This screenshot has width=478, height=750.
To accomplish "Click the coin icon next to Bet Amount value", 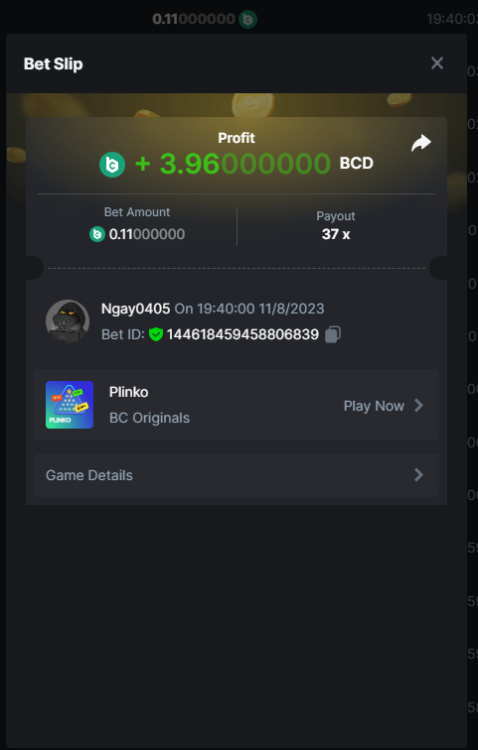I will (97, 234).
